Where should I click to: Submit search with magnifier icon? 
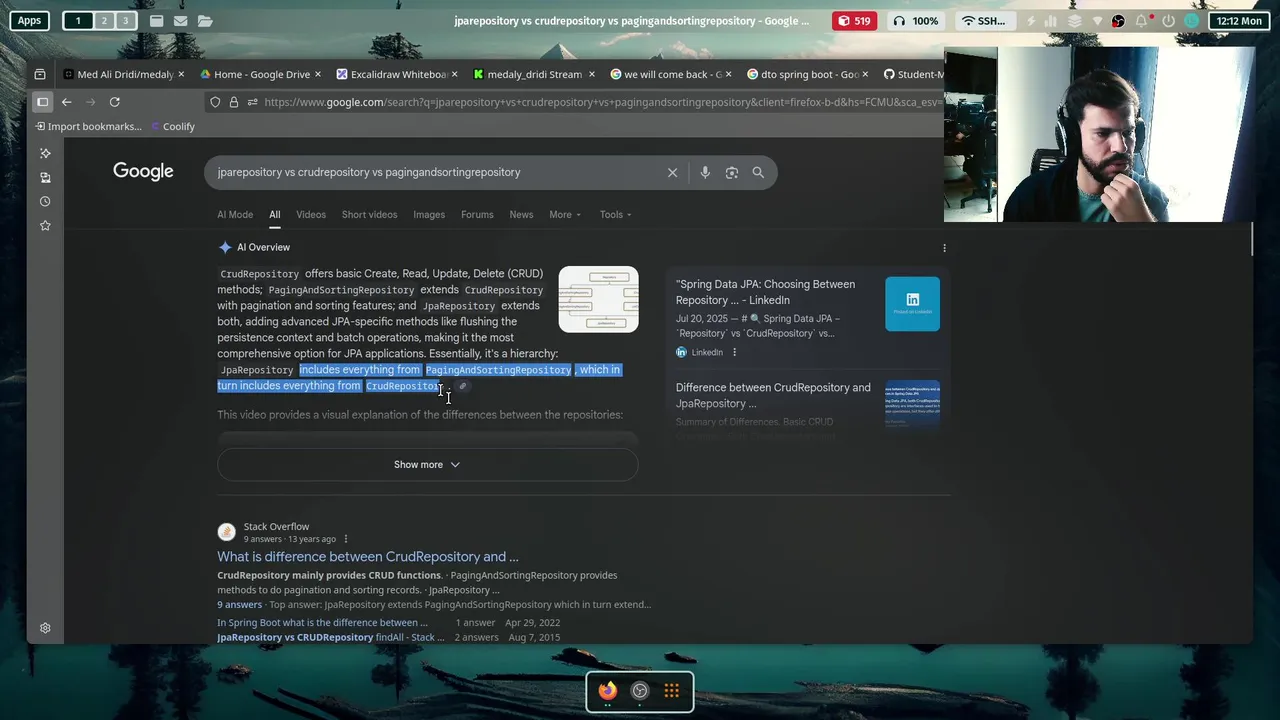758,173
